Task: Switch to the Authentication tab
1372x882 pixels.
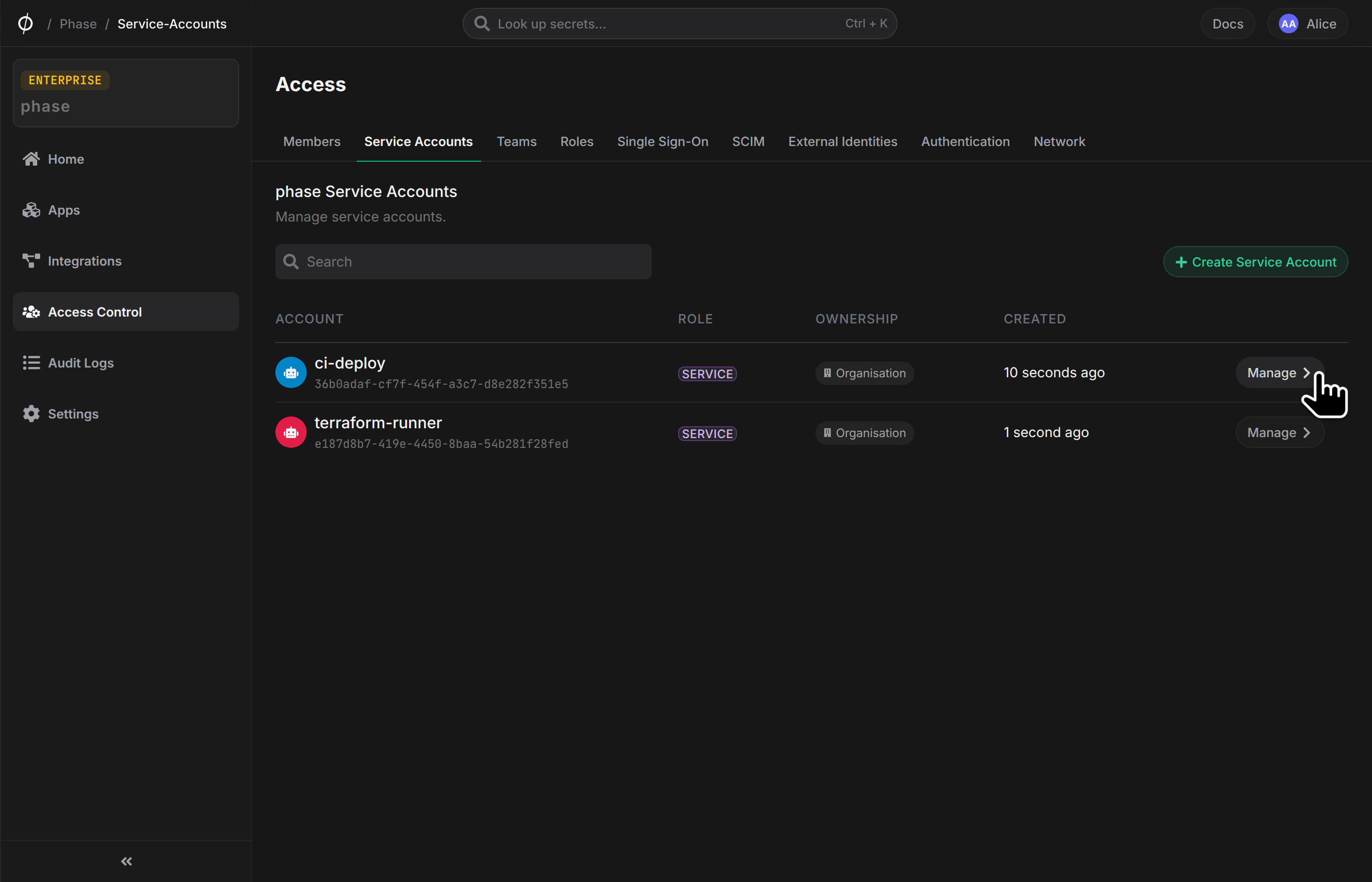Action: 965,142
